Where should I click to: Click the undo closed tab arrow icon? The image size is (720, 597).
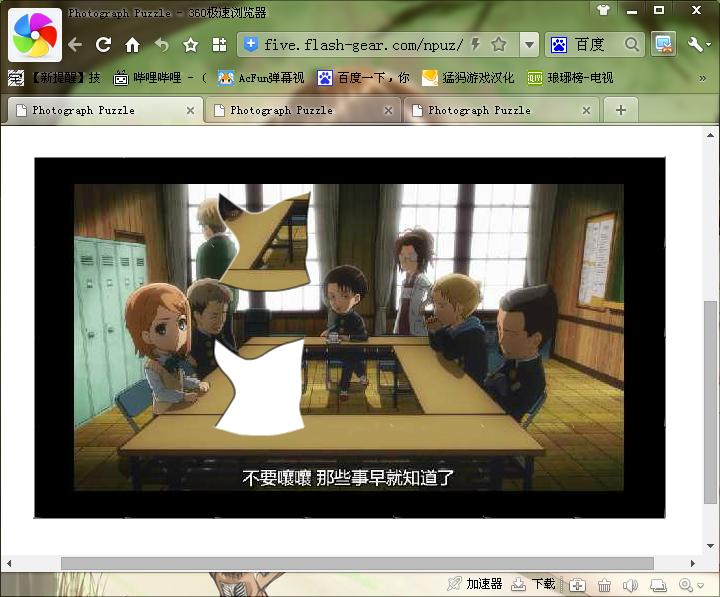(x=161, y=45)
